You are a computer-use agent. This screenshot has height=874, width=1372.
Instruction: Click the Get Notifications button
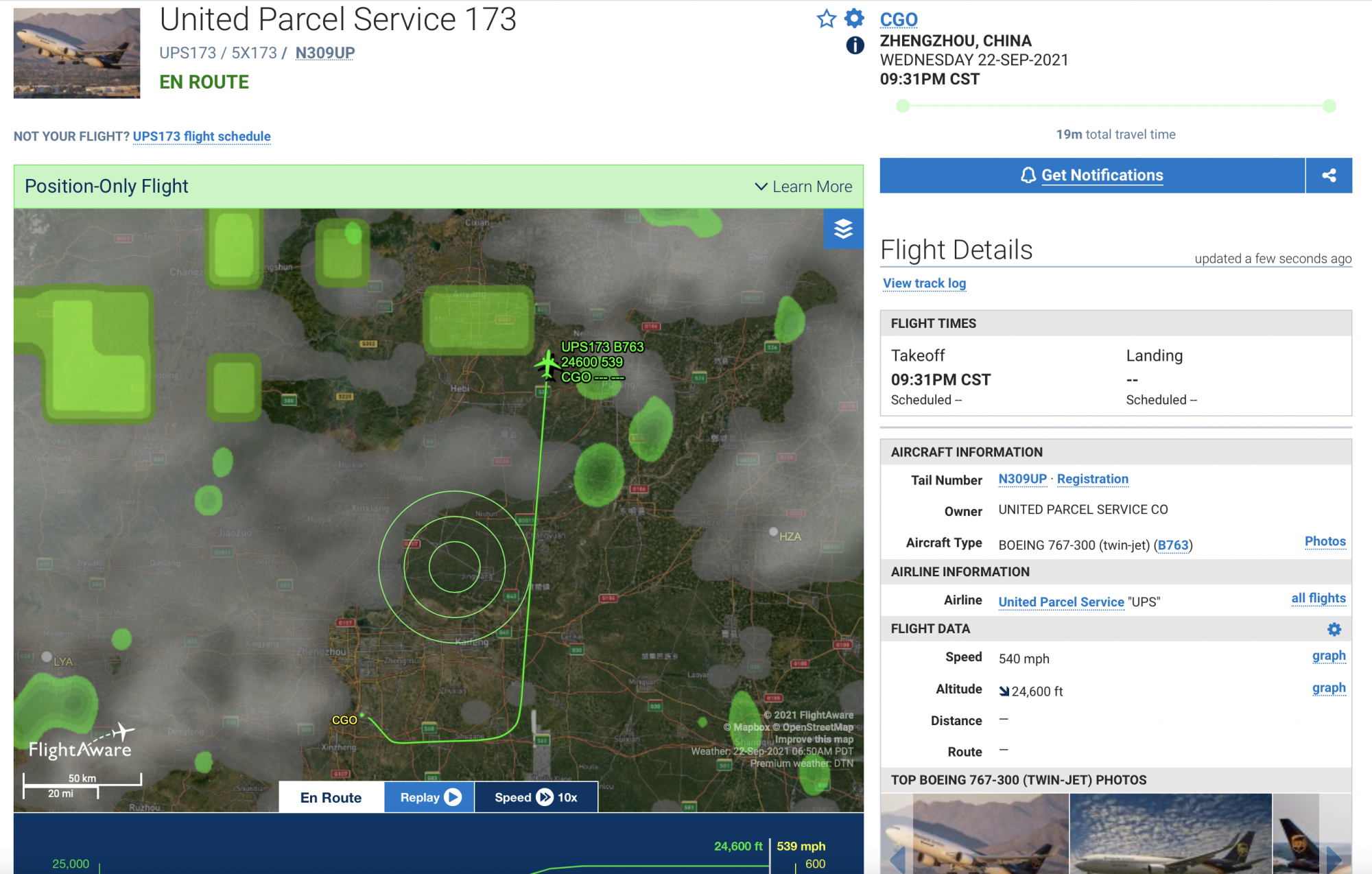(x=1092, y=175)
